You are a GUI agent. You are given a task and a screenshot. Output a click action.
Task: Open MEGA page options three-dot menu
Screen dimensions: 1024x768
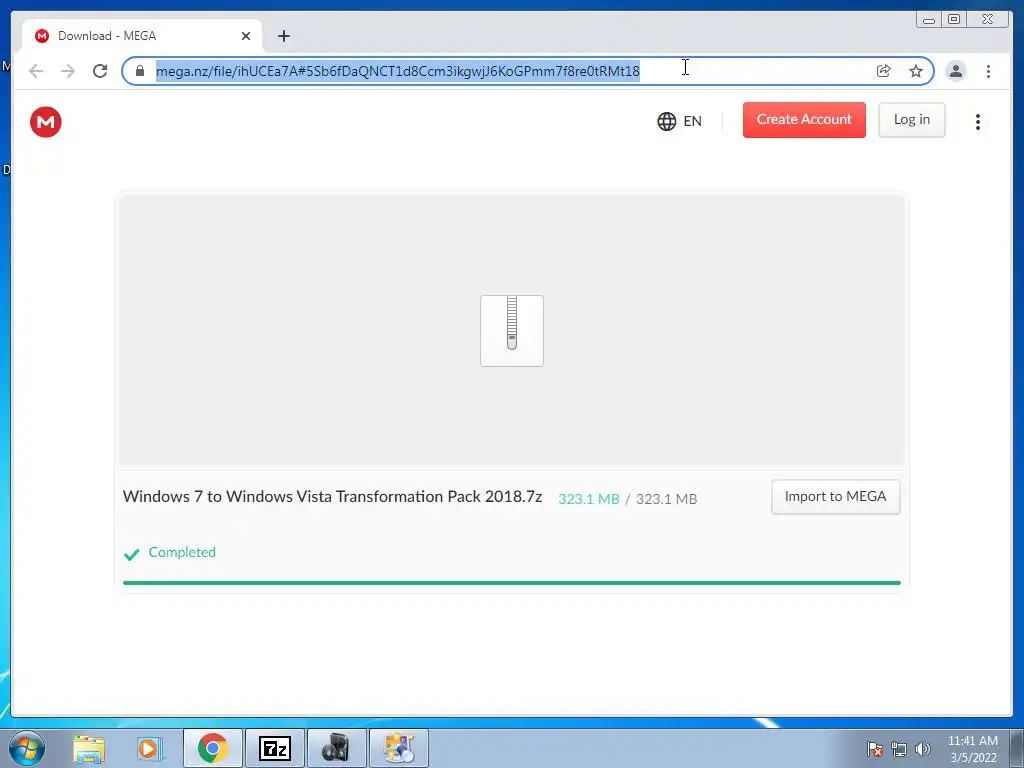[978, 121]
